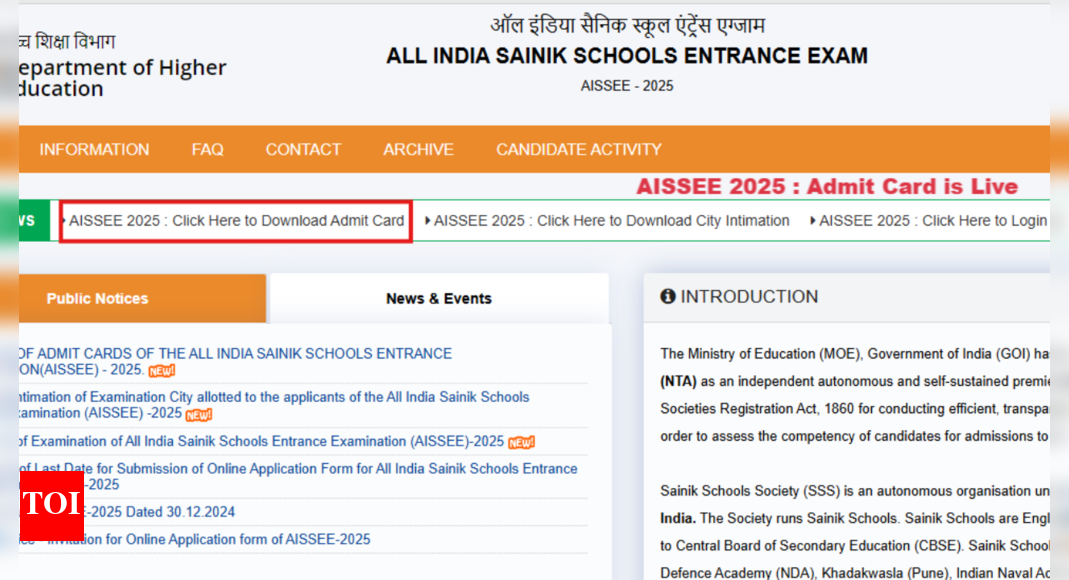
Task: Click the INTRODUCTION info icon
Action: [667, 296]
